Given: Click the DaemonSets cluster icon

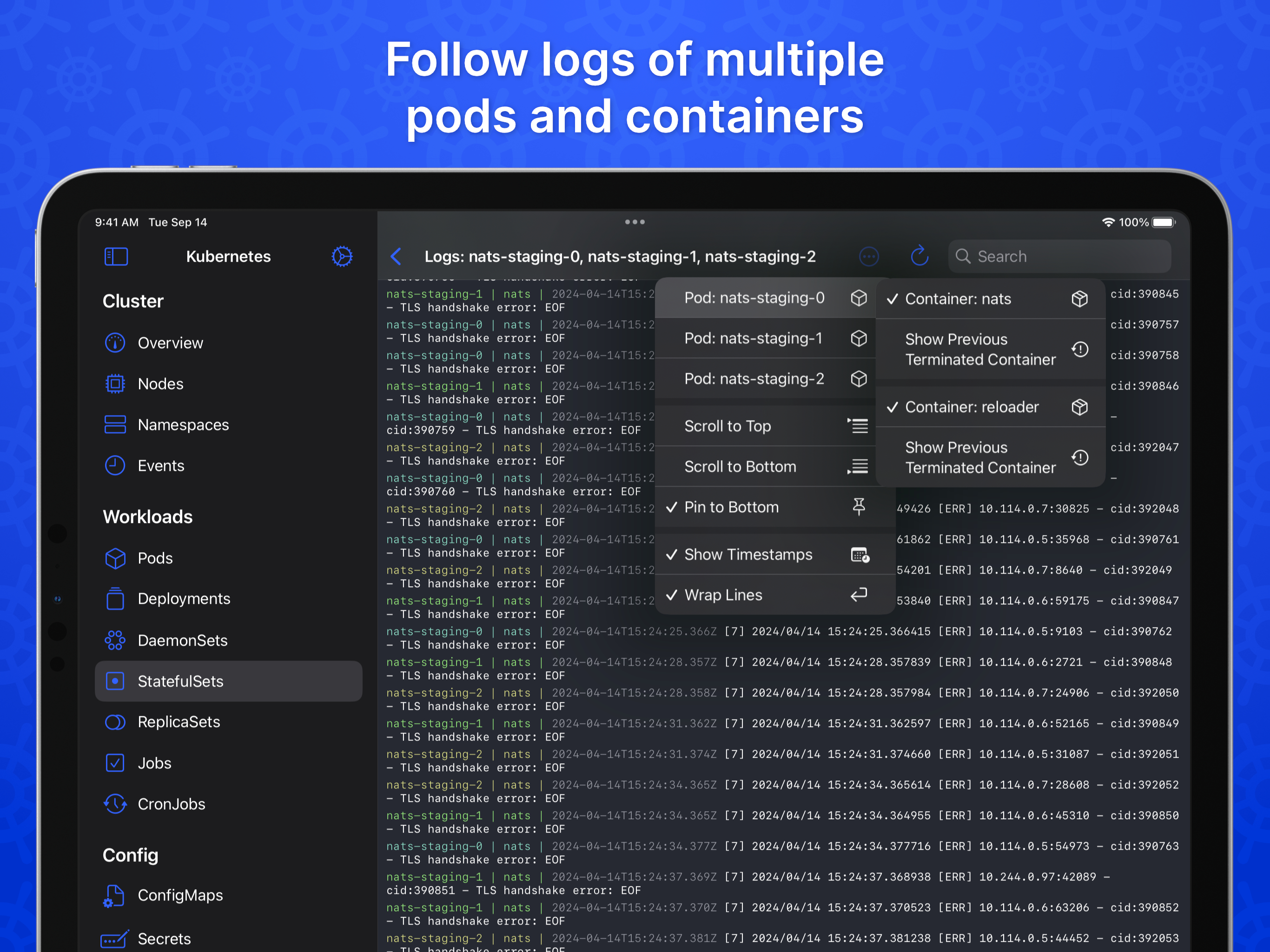Looking at the screenshot, I should tap(115, 640).
